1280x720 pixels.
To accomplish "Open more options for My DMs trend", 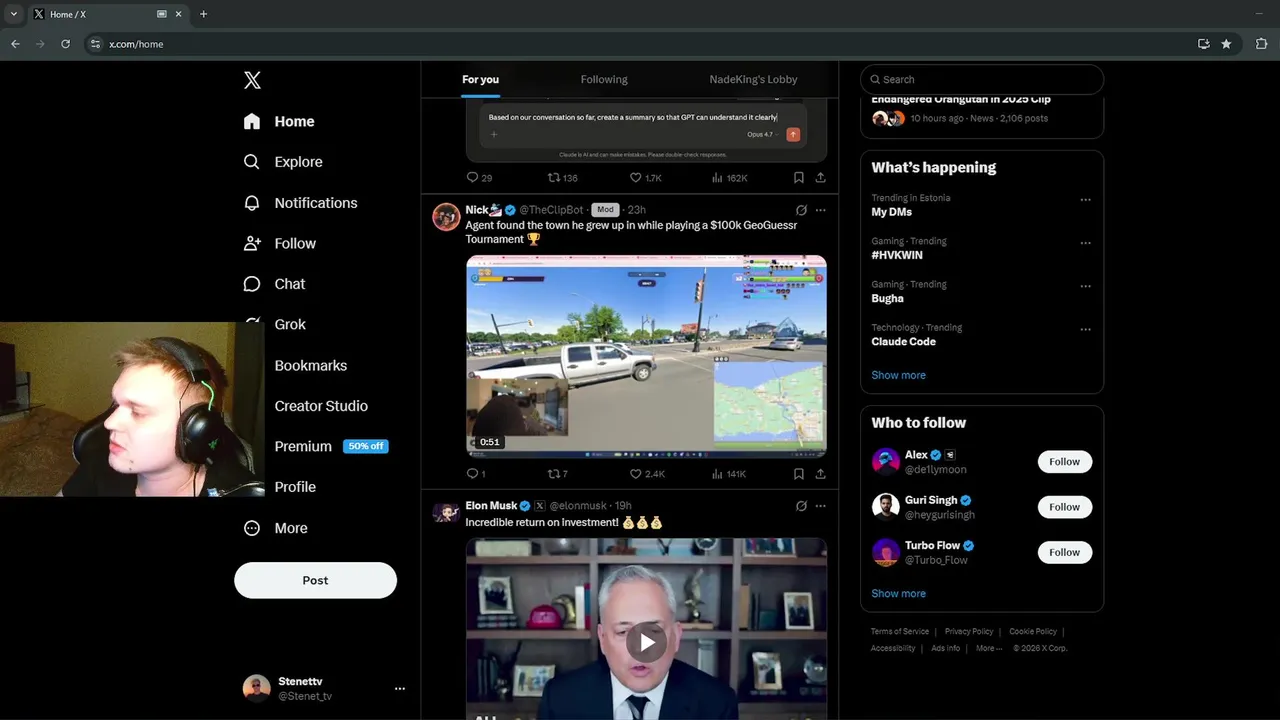I will pyautogui.click(x=1085, y=200).
